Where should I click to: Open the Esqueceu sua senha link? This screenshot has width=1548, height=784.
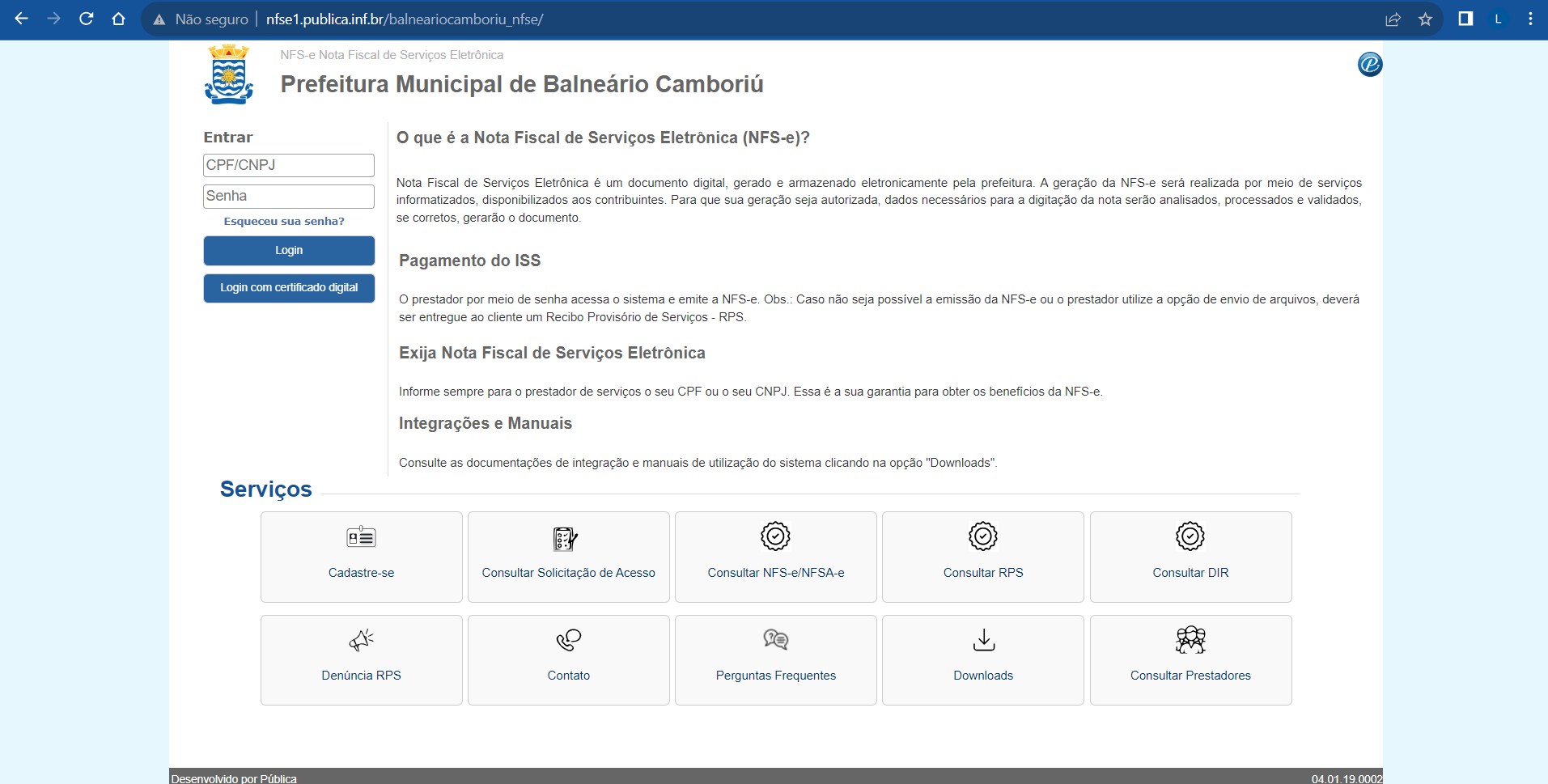284,221
